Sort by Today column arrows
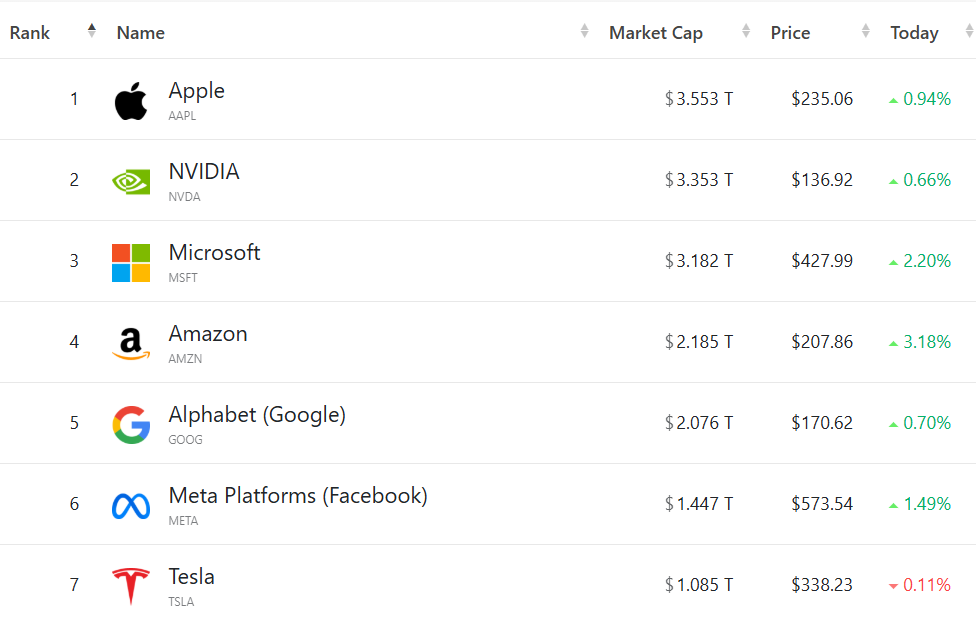Viewport: 976px width, 622px height. (x=969, y=32)
